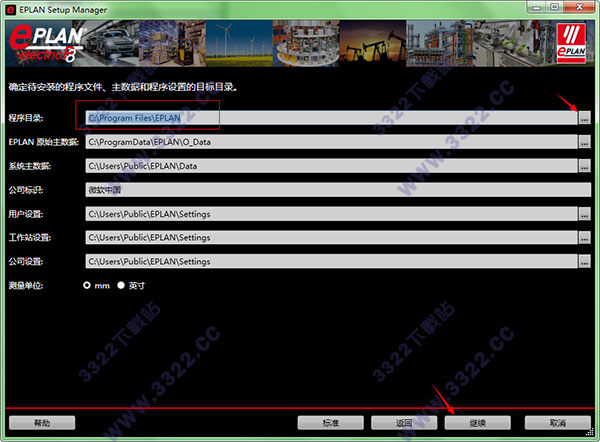Click the 工作站设置 settings path field
This screenshot has height=442, width=600.
[x=331, y=238]
